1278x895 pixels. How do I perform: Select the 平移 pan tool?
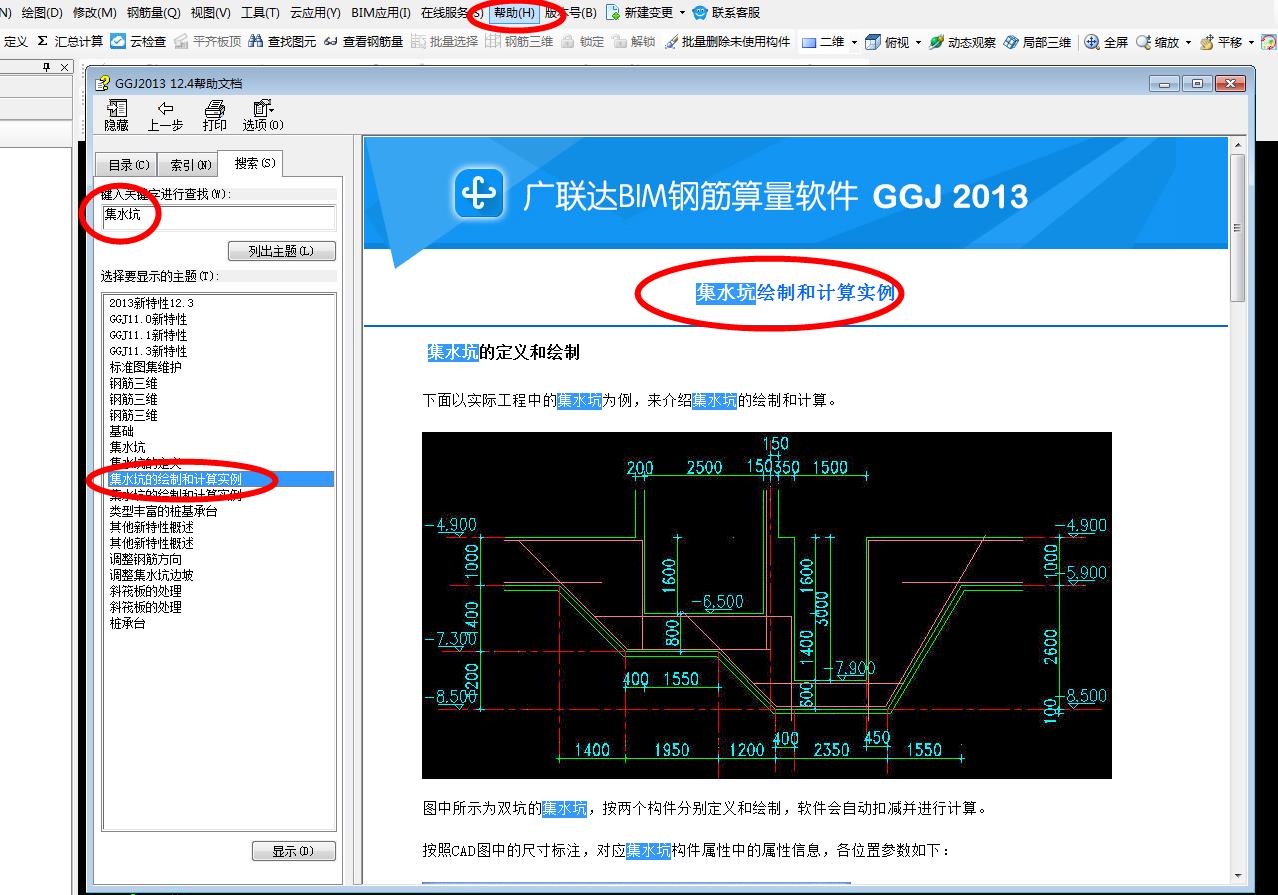pos(1220,42)
